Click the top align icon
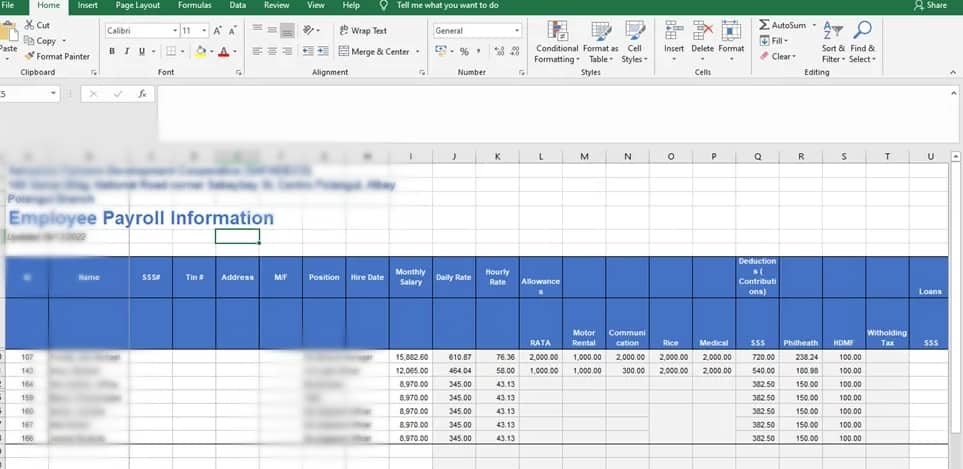Screen dimensions: 963x469 (257, 29)
